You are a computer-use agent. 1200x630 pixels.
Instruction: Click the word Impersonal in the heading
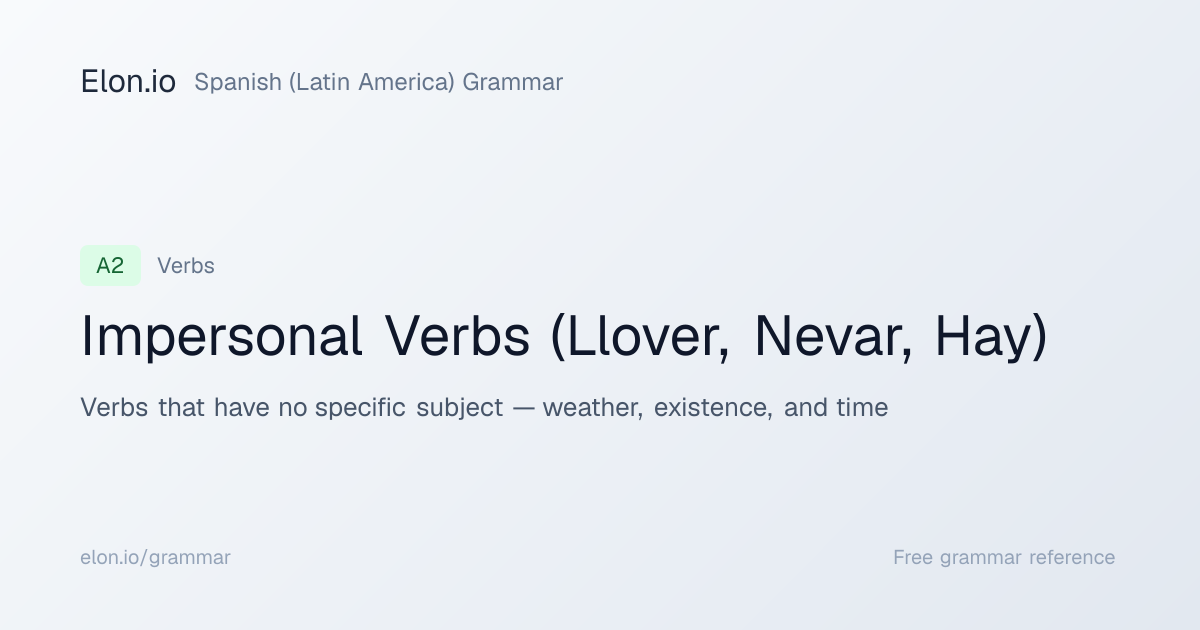coord(221,337)
